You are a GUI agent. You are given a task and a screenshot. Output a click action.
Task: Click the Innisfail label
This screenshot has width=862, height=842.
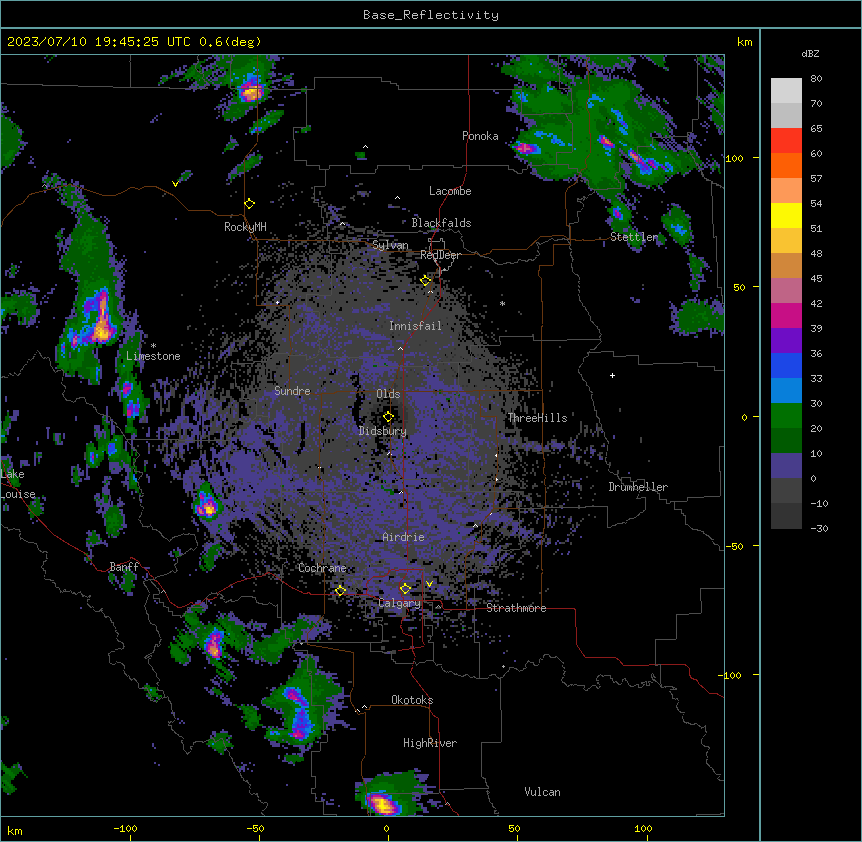[x=416, y=326]
